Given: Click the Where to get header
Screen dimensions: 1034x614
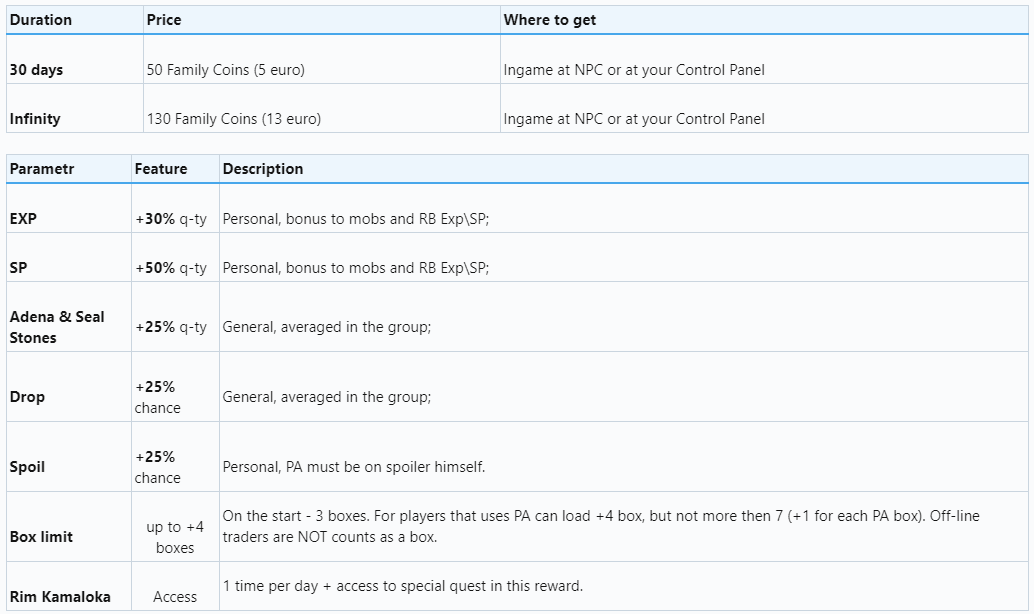Looking at the screenshot, I should point(550,20).
